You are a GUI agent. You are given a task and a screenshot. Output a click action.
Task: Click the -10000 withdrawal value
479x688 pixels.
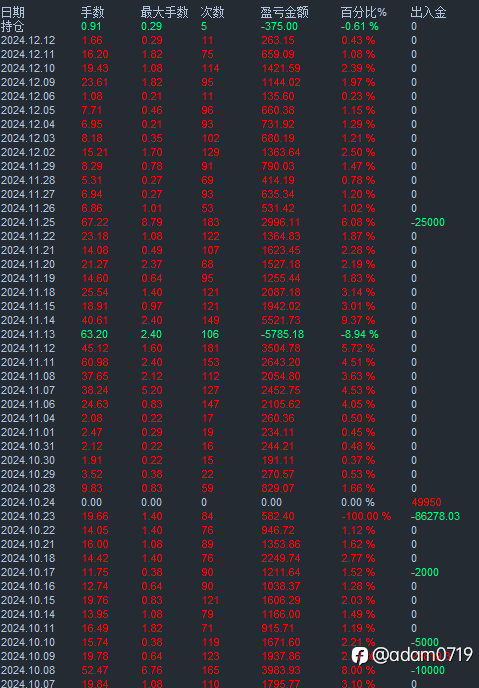428,671
